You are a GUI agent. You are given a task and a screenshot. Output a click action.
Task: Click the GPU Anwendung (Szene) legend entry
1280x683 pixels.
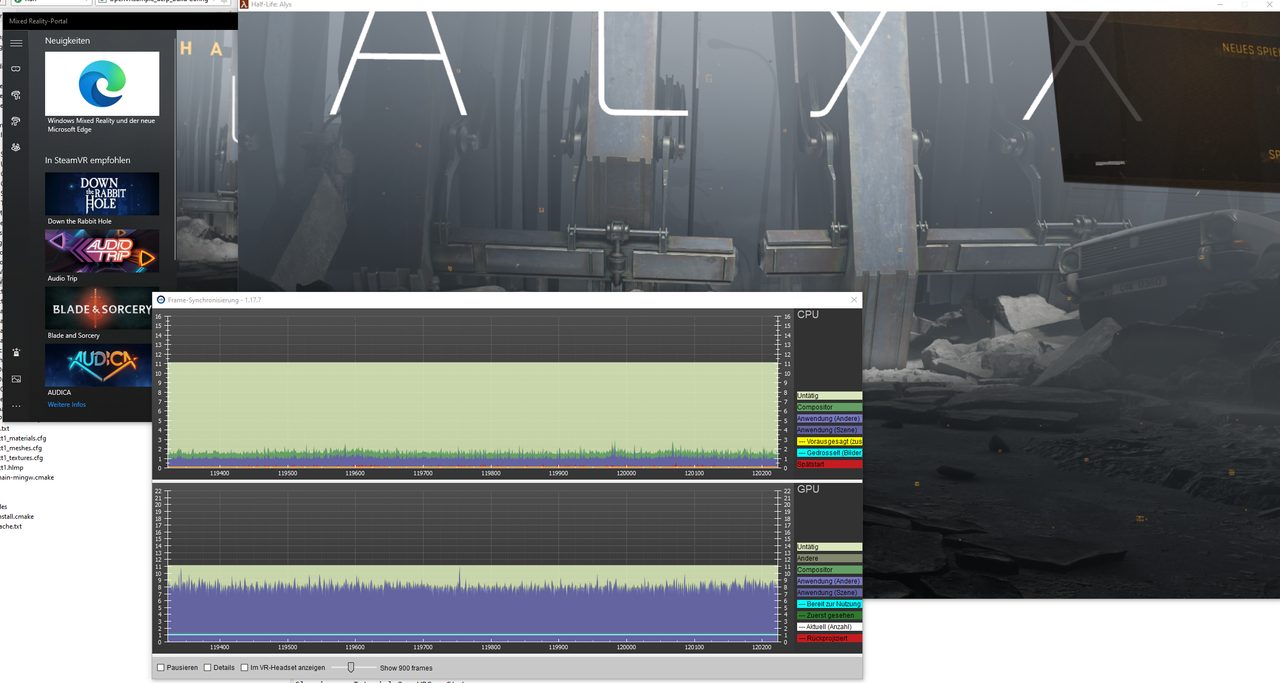[x=829, y=593]
